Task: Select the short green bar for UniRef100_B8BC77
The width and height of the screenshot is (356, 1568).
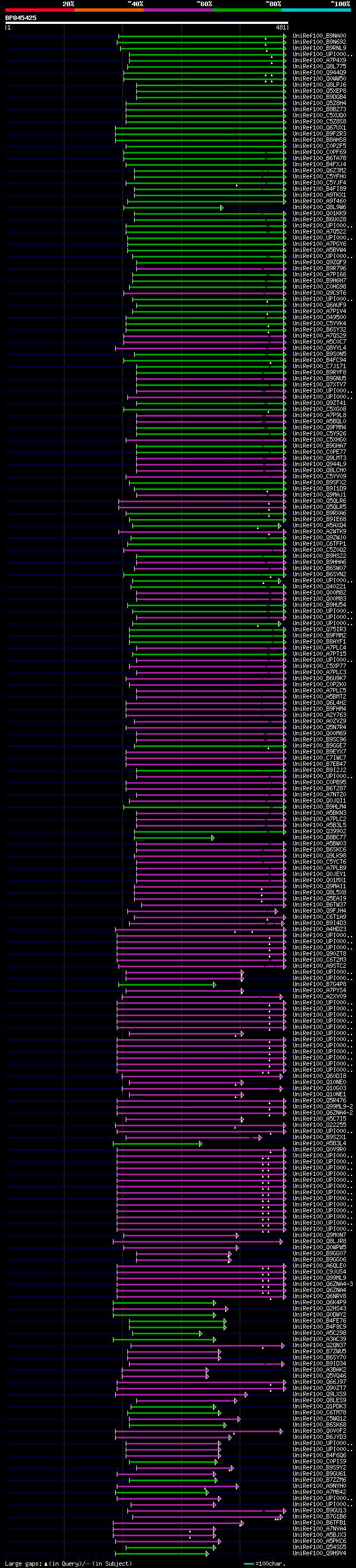Action: [174, 838]
